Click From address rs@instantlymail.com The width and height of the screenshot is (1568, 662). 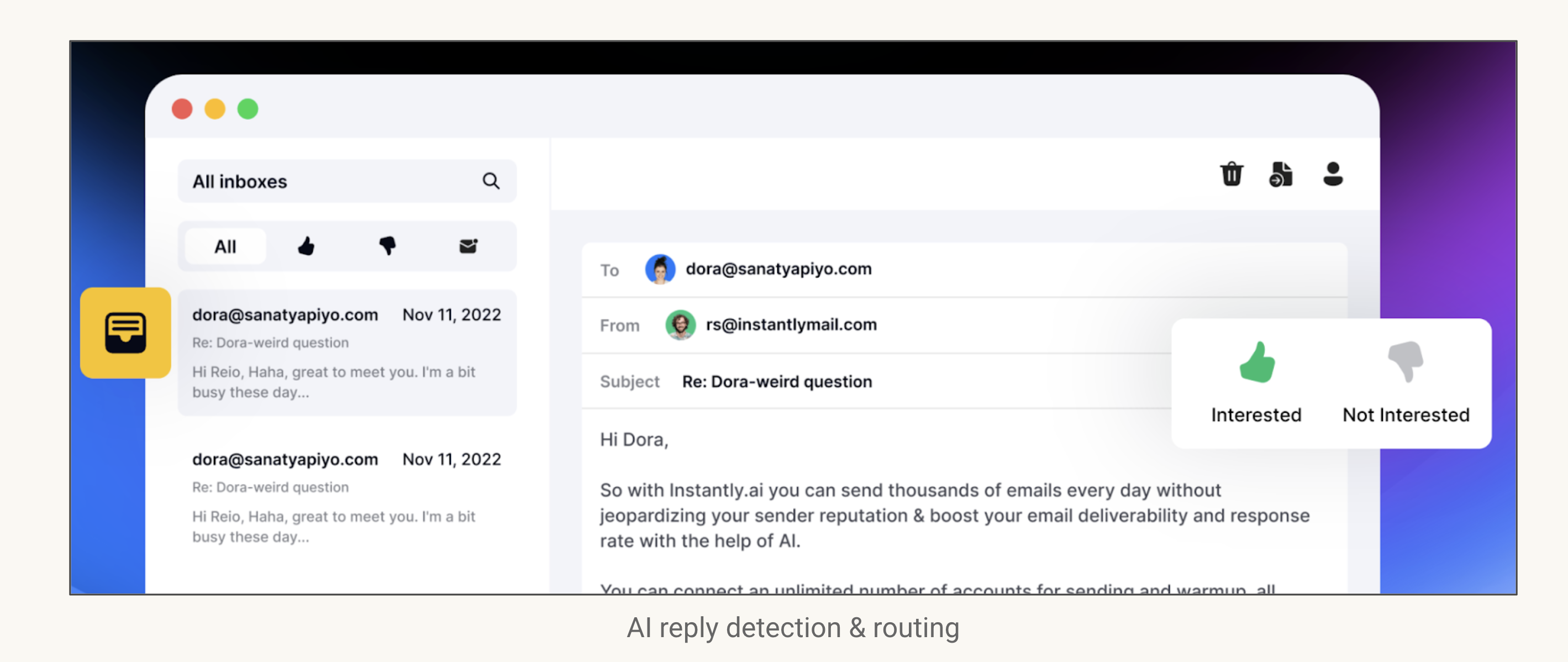(x=791, y=324)
